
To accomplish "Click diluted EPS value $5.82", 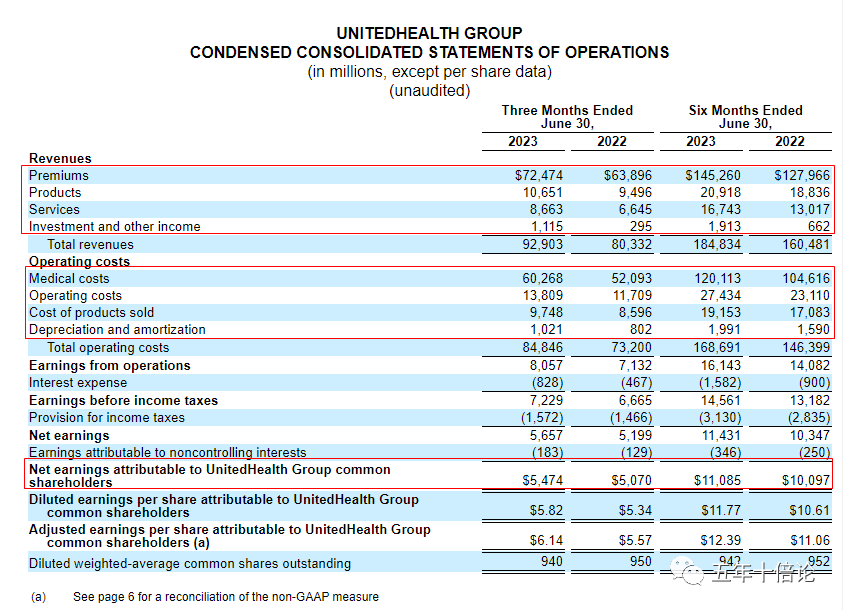I will [x=546, y=511].
